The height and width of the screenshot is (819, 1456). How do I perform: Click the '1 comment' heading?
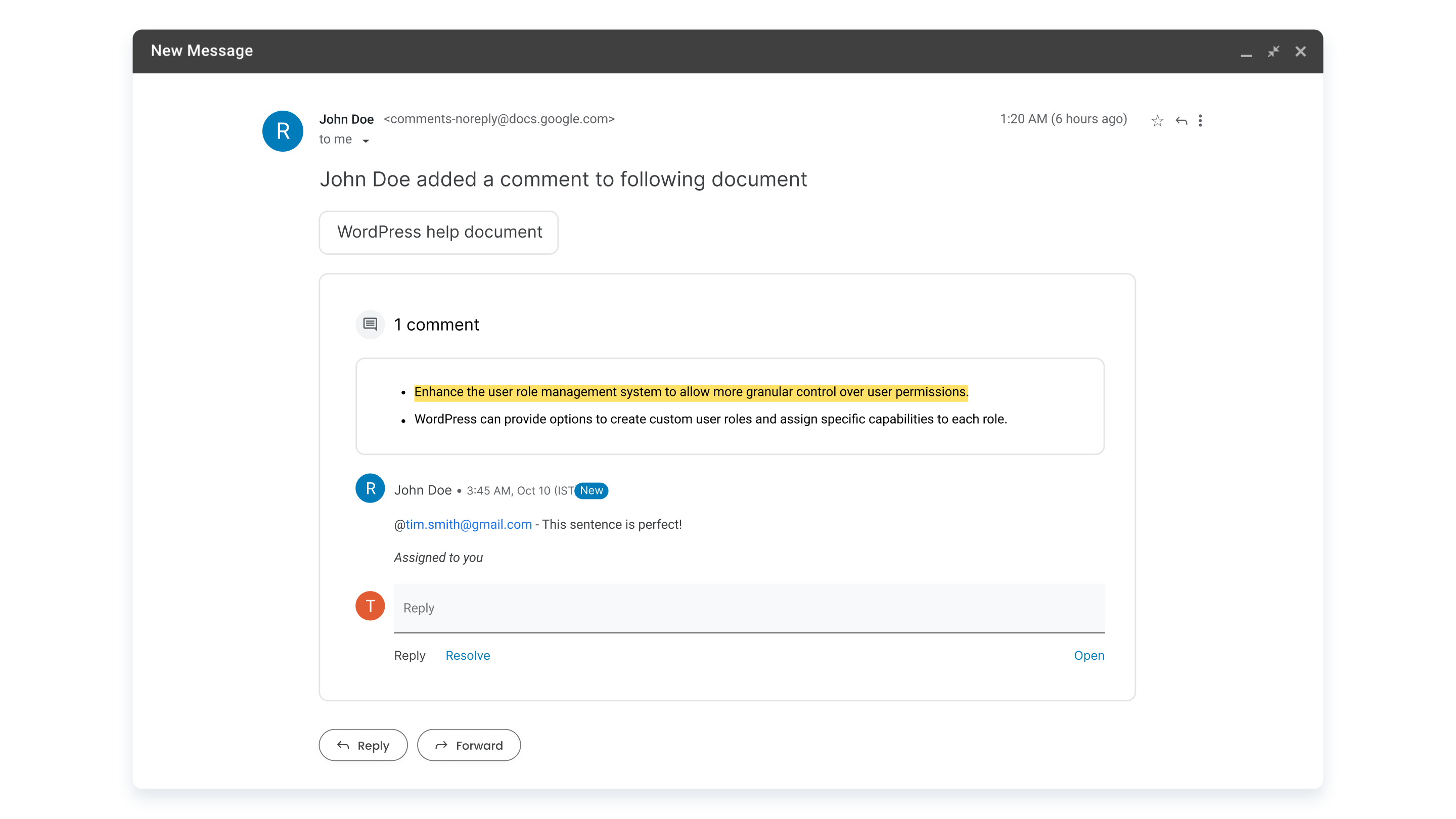click(x=436, y=325)
